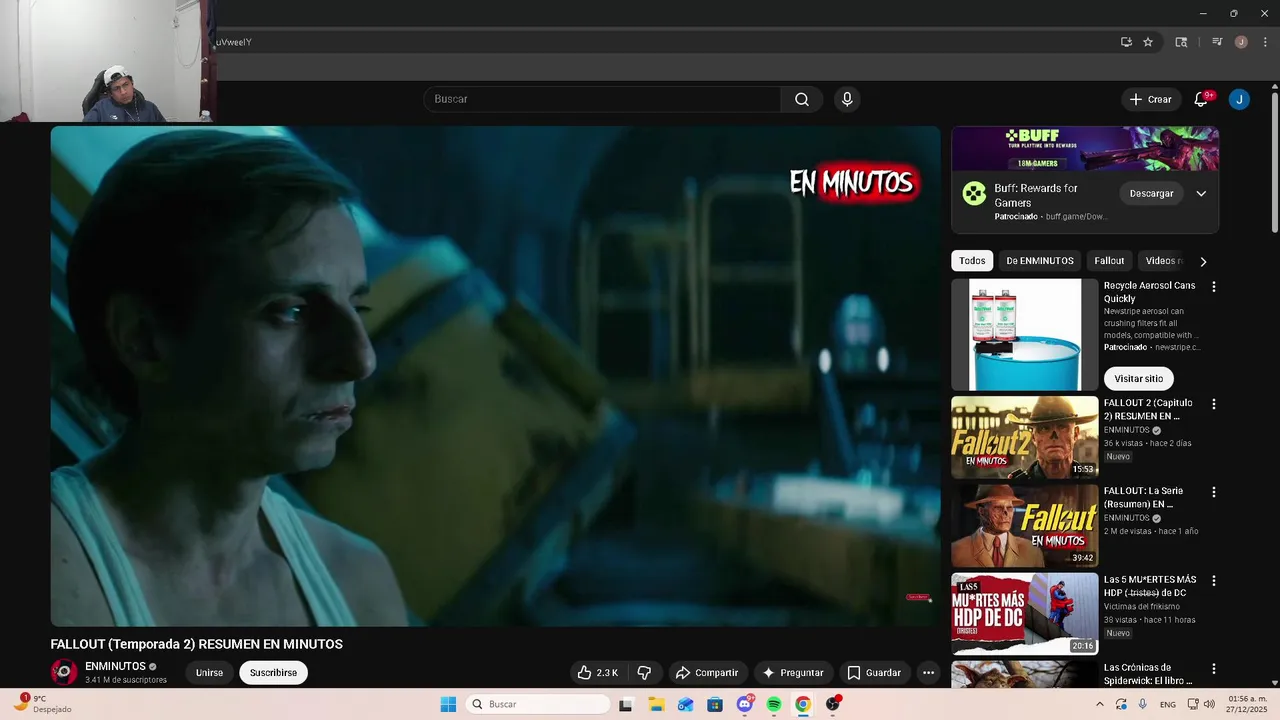Click Descargar on the Buff ad
Image resolution: width=1280 pixels, height=720 pixels.
[x=1151, y=194]
